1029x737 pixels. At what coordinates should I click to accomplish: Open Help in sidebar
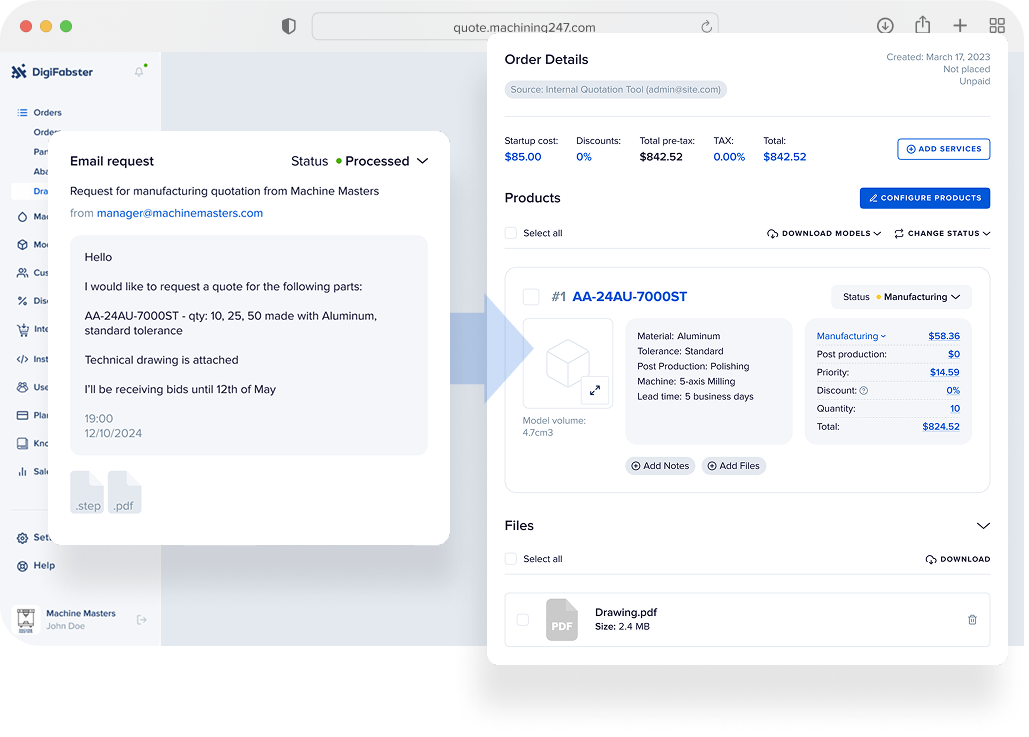(44, 566)
